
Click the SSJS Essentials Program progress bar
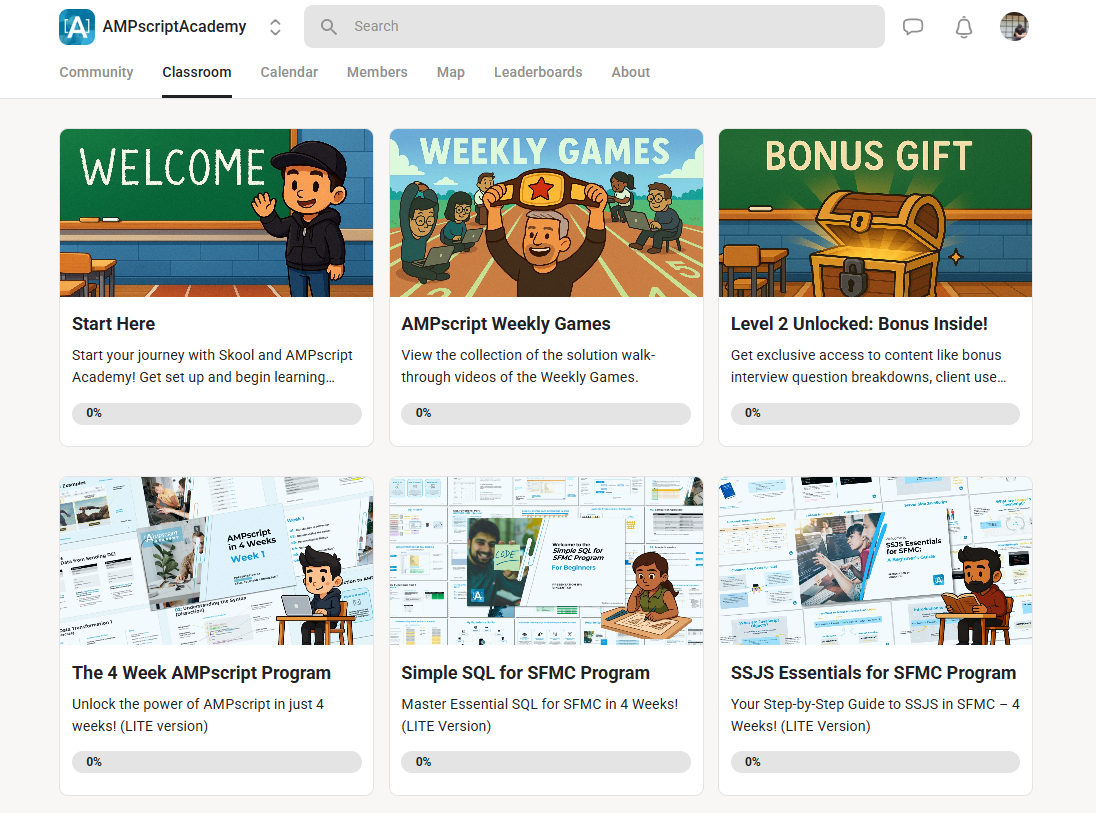click(875, 762)
